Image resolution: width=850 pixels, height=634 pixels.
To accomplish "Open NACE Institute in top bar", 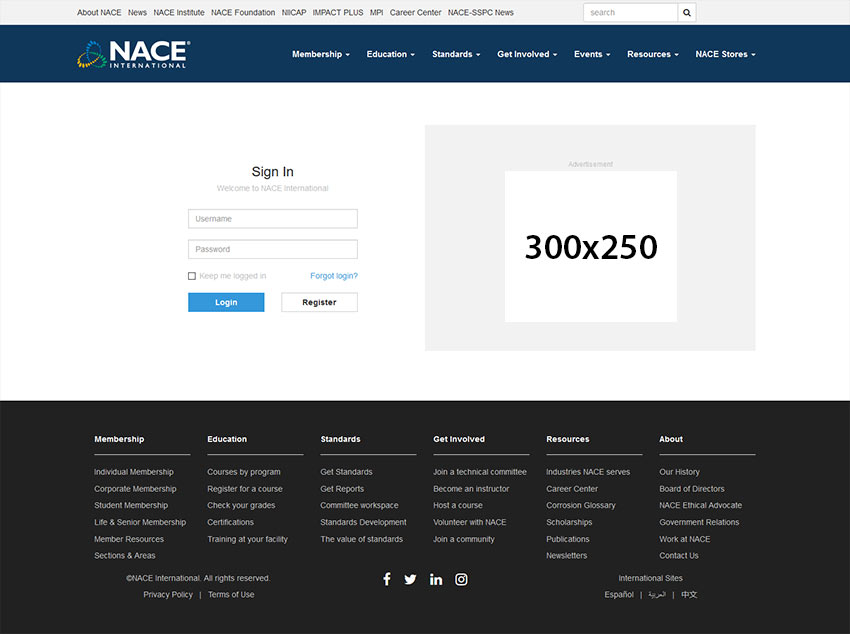I will [x=179, y=12].
